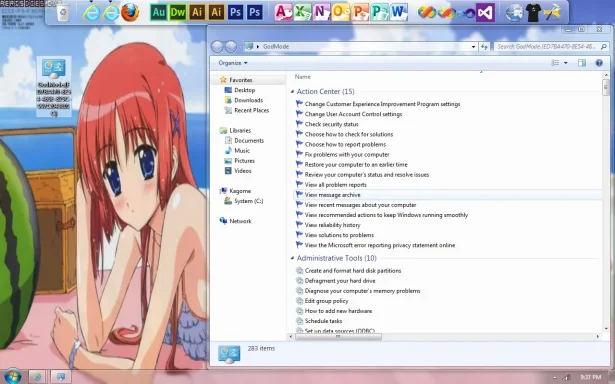Collapse the Action Center group

tap(292, 92)
